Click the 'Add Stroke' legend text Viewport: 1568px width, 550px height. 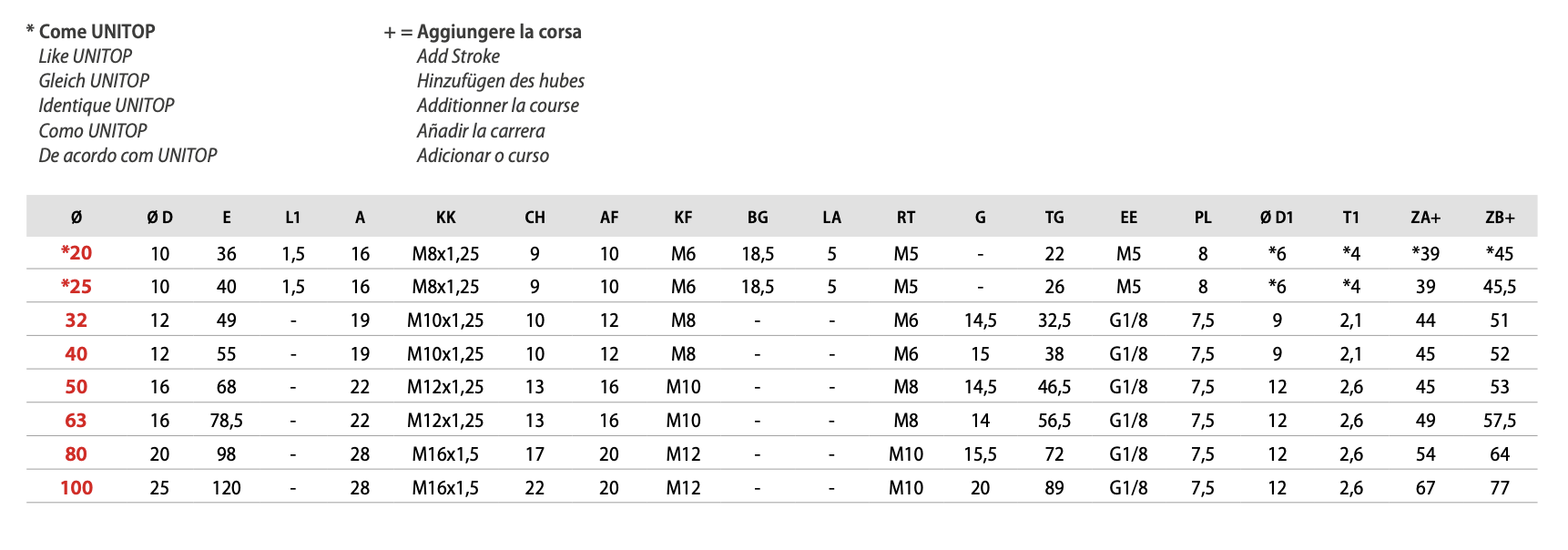[458, 56]
